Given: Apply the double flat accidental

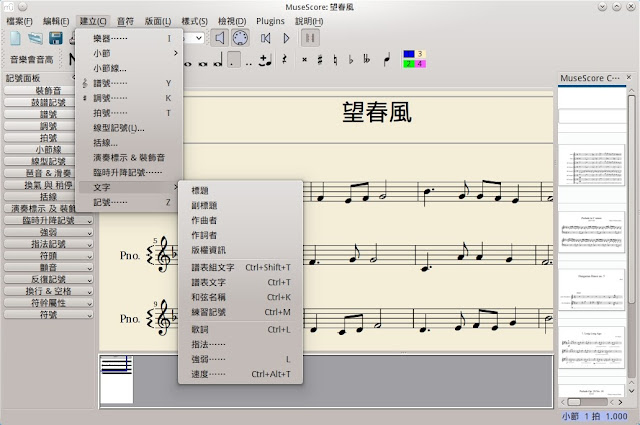Looking at the screenshot, I should (x=367, y=60).
